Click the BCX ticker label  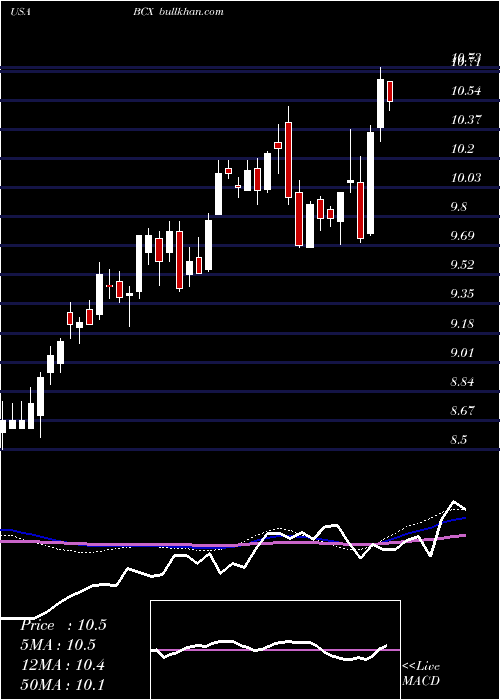pos(143,12)
